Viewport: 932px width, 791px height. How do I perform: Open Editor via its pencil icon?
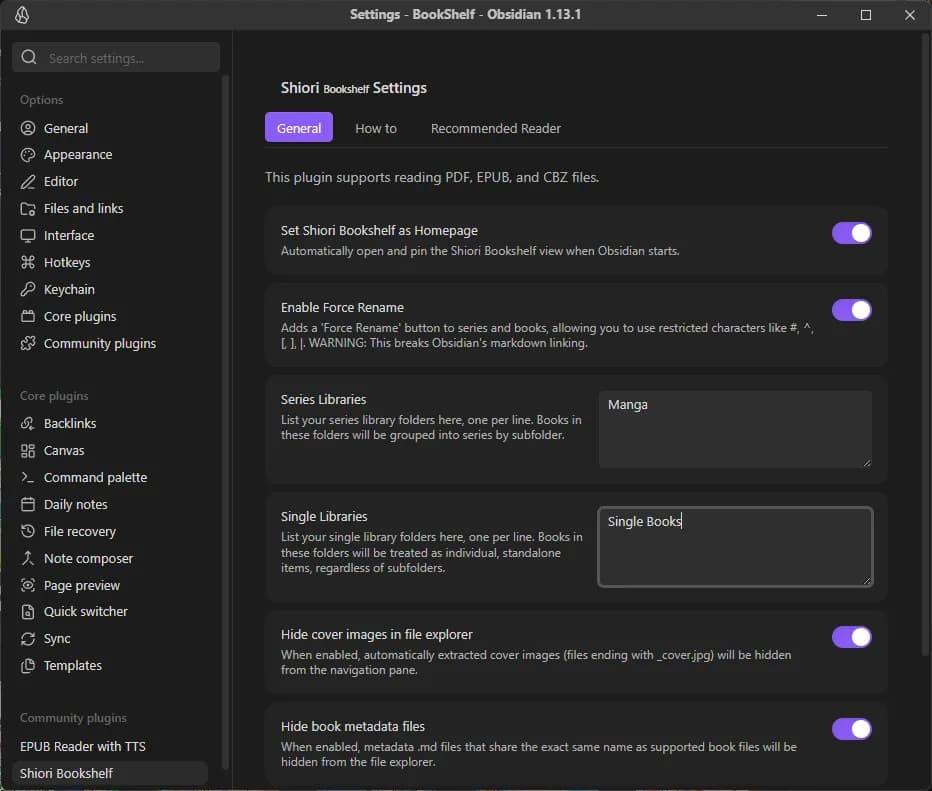27,182
